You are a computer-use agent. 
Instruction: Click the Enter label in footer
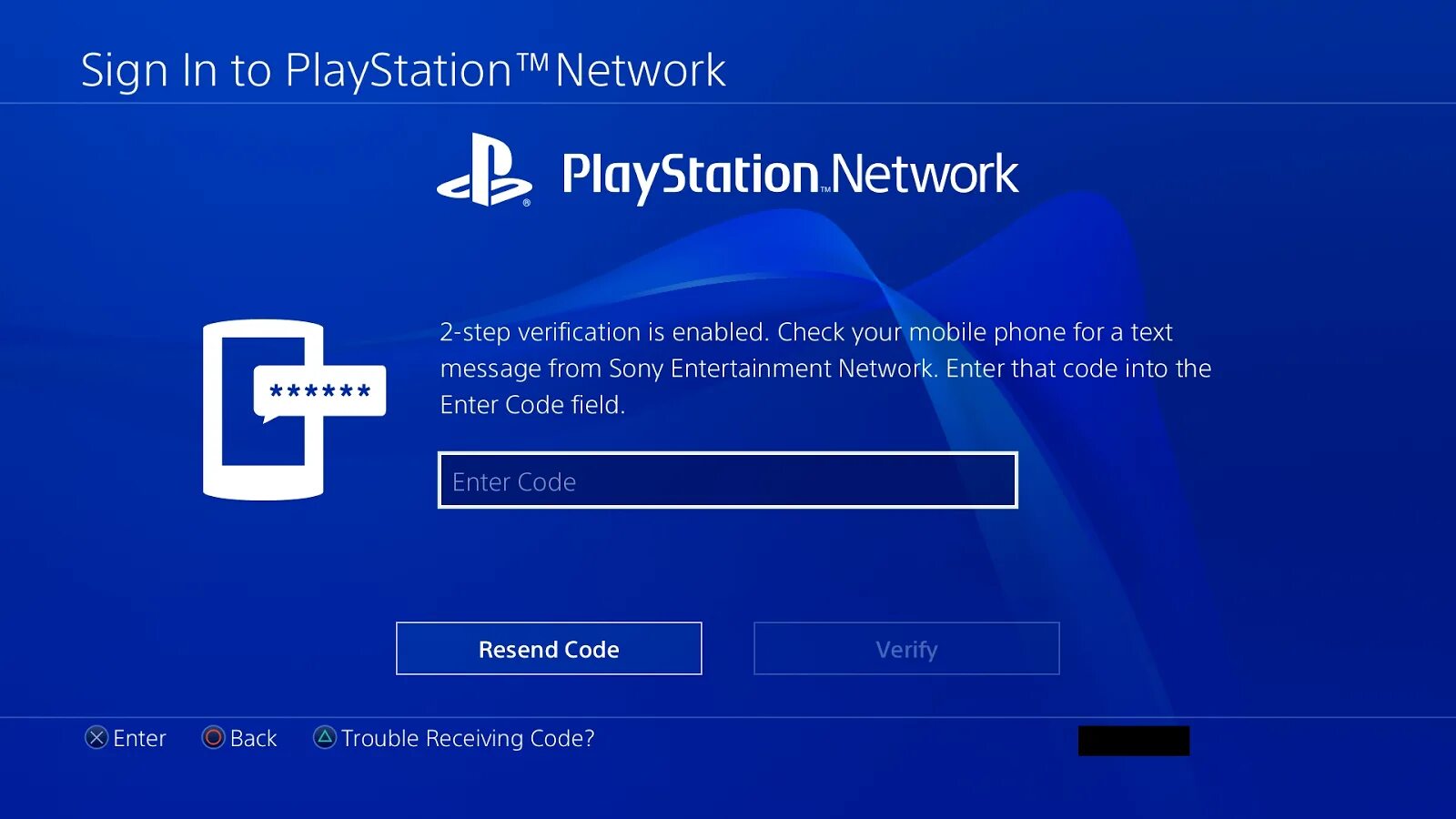[139, 738]
